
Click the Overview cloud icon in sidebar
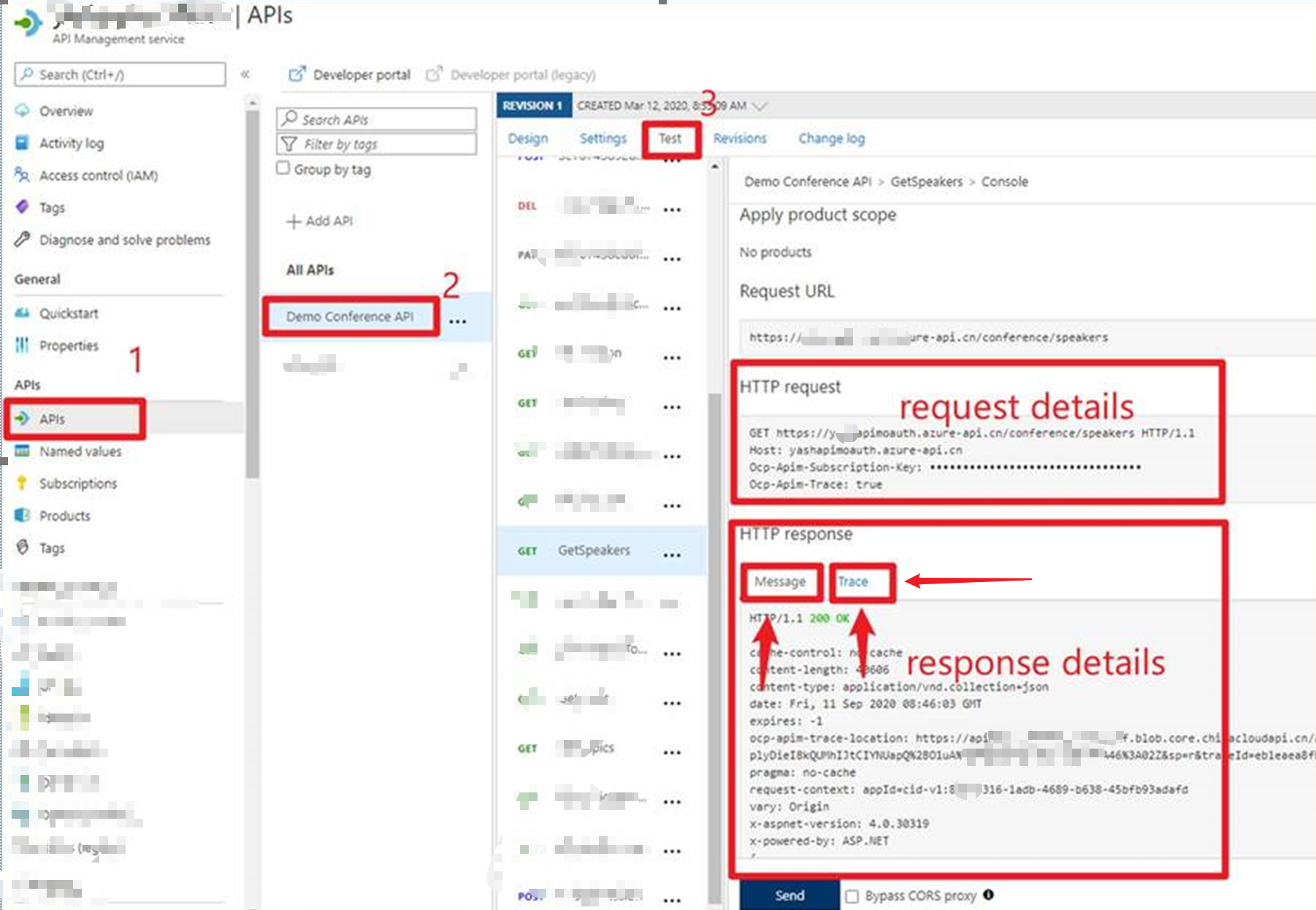[x=23, y=111]
